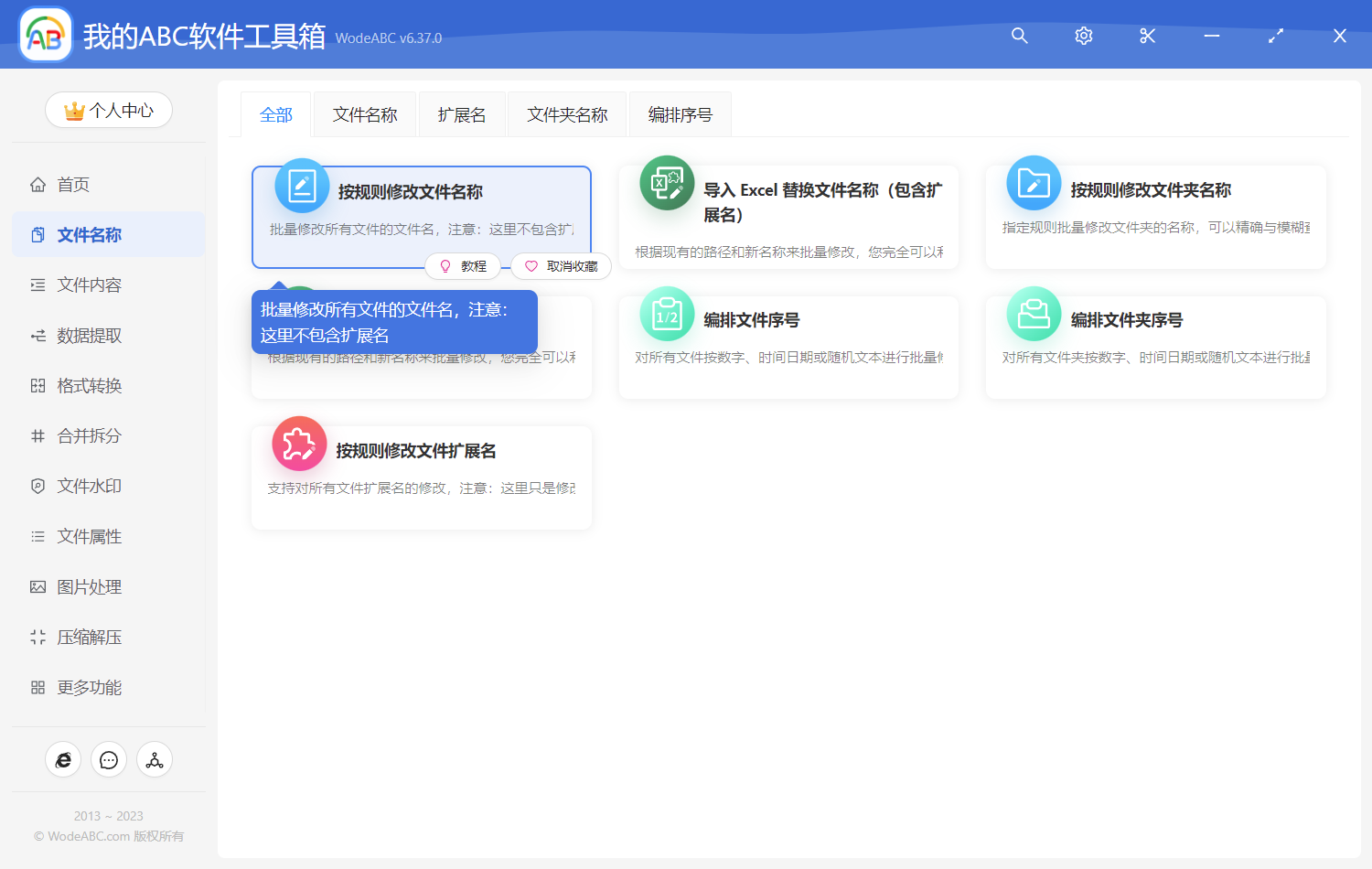Switch to the 文件夹名称 tab
The image size is (1372, 869).
tap(567, 115)
